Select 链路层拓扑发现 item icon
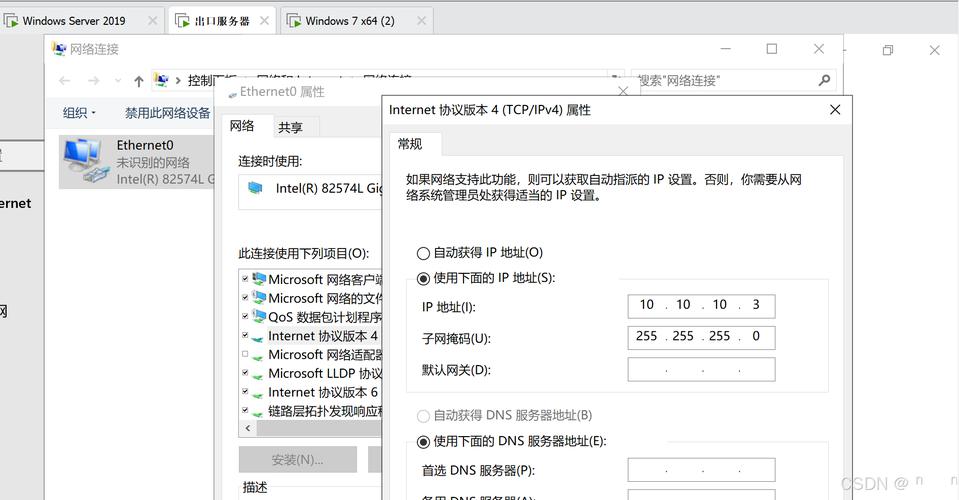The width and height of the screenshot is (959, 500). [258, 413]
